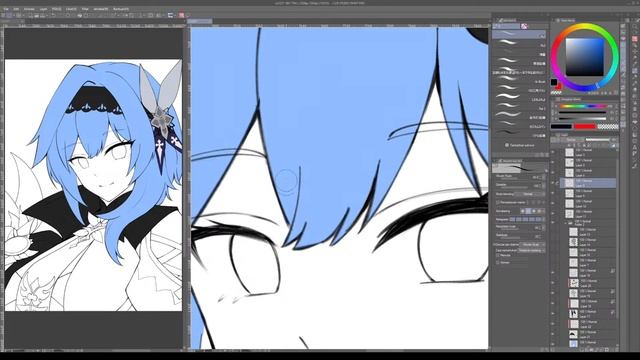Open the first dropdown below the Tool property sliders
This screenshot has width=640, height=360.
tap(532, 244)
